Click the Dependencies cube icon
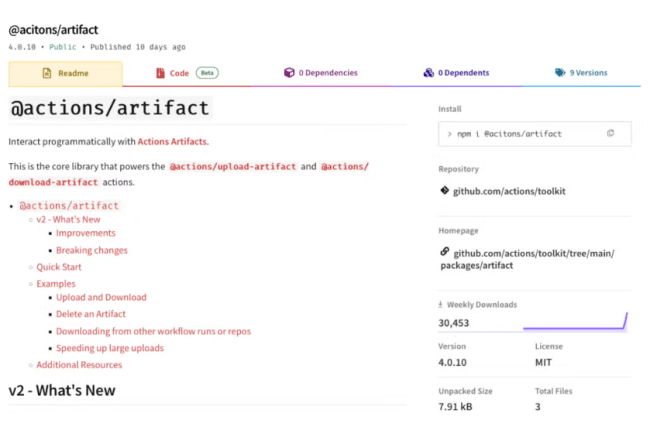Image resolution: width=650 pixels, height=433 pixels. click(288, 73)
